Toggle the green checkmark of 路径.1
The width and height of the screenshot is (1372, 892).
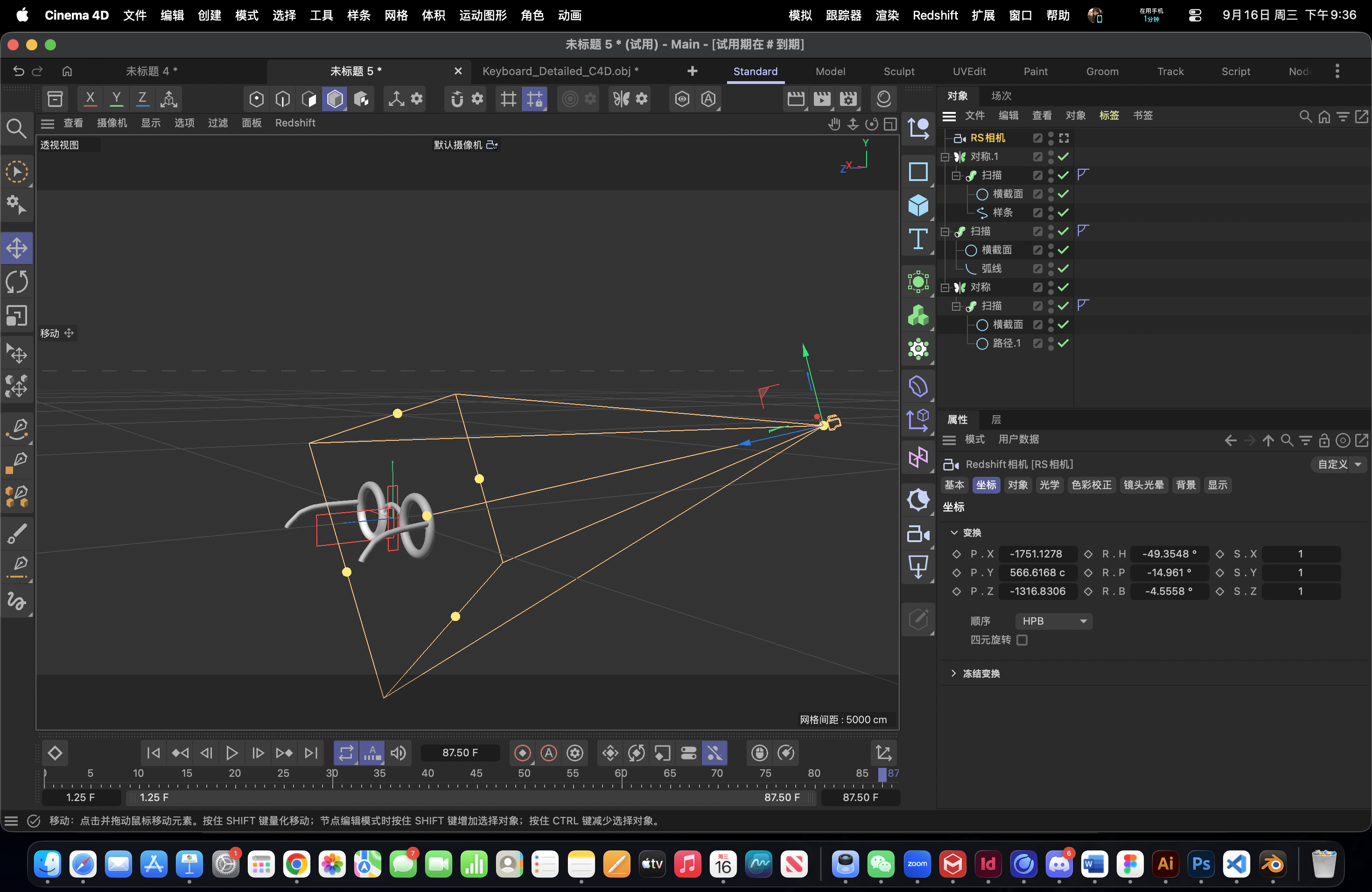point(1064,343)
